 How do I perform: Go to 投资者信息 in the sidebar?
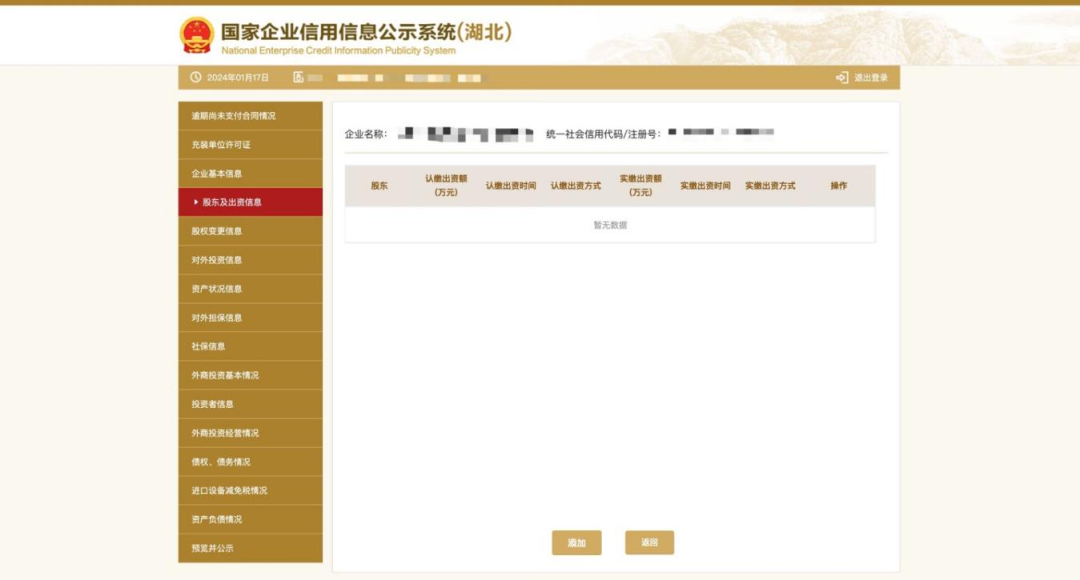click(250, 404)
